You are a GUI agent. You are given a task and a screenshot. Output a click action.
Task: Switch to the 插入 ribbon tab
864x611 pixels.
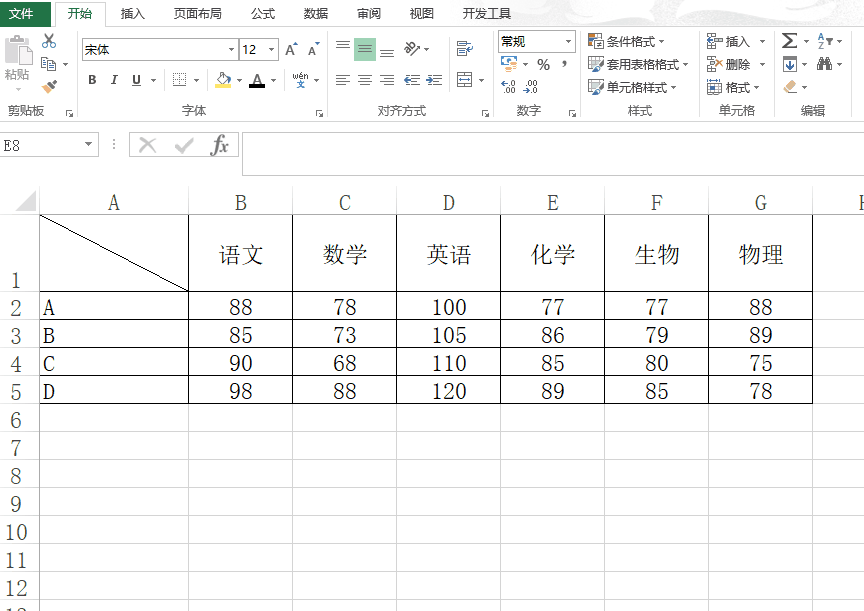[132, 14]
